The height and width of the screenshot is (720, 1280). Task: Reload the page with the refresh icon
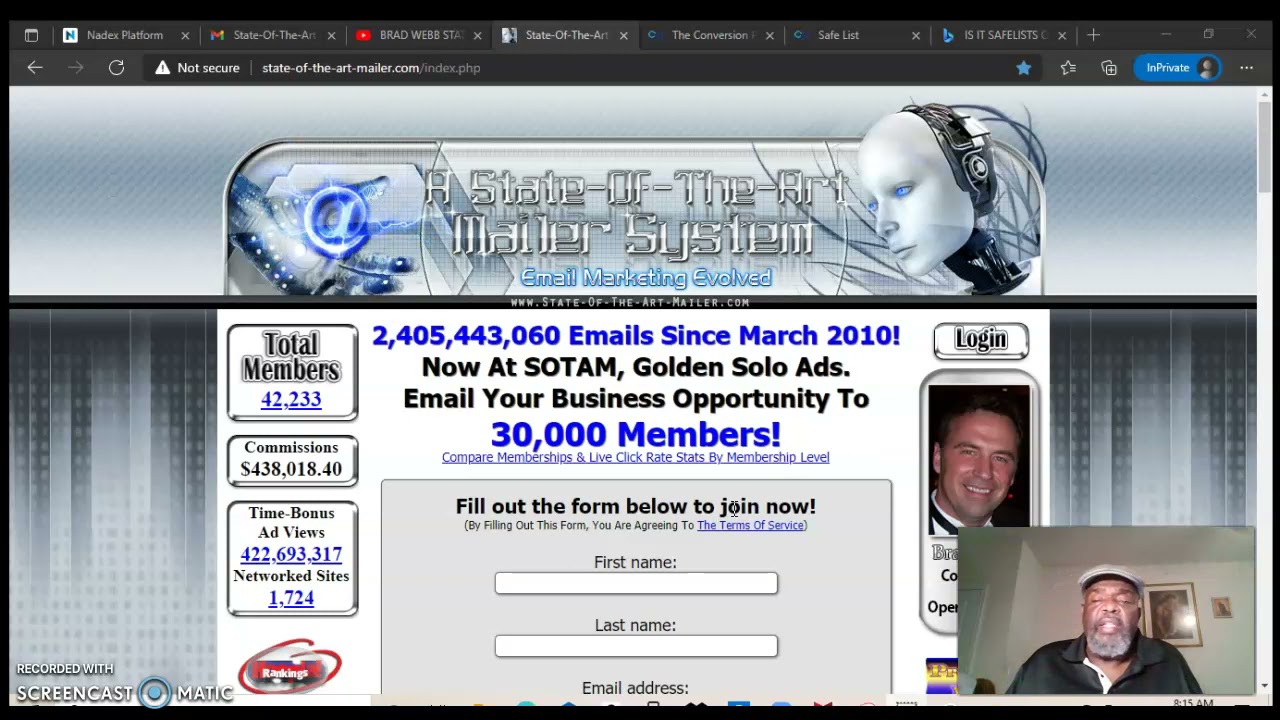click(116, 67)
